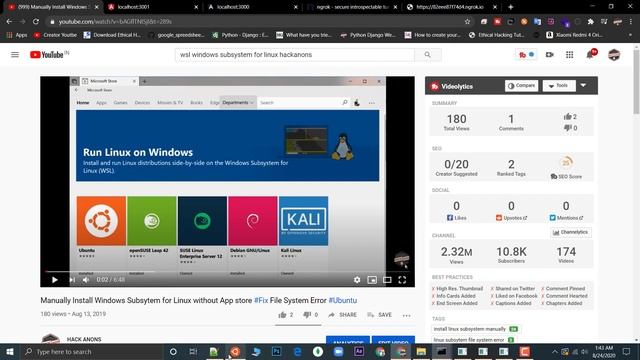The image size is (640, 360).
Task: Open the notifications bell
Action: [x=591, y=54]
